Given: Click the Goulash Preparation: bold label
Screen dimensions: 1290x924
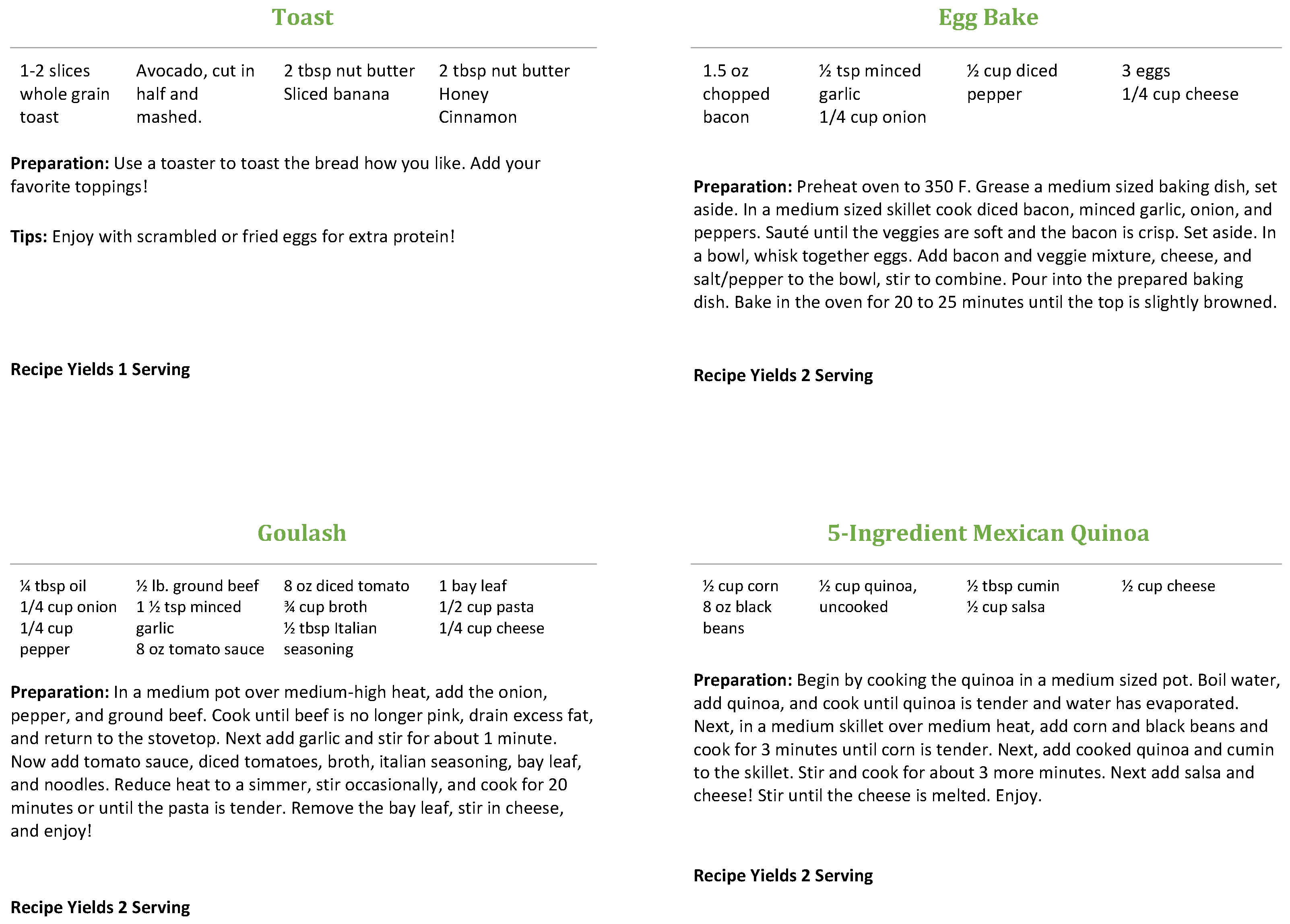Looking at the screenshot, I should (x=60, y=692).
